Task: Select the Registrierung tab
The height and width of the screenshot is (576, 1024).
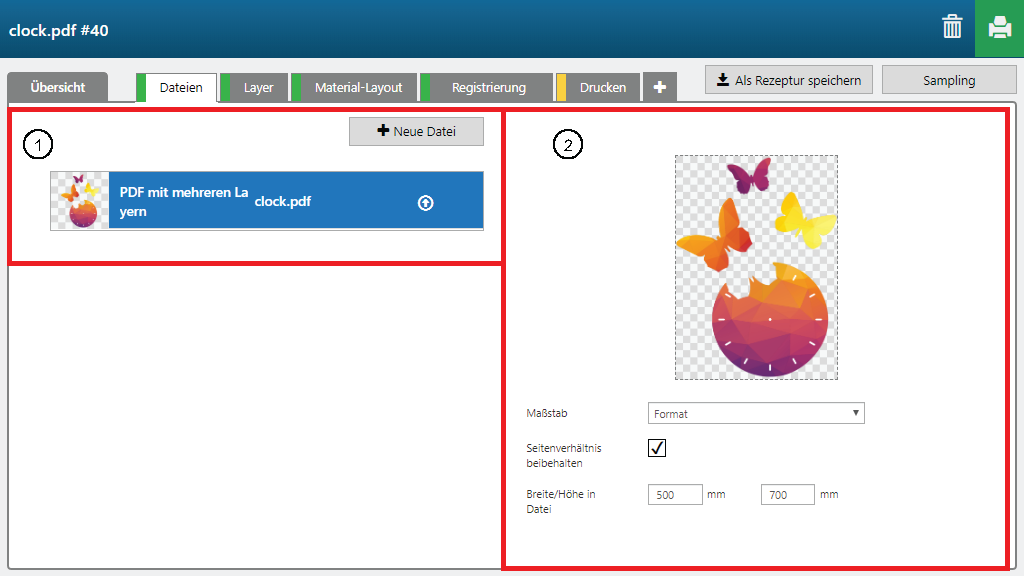Action: click(x=488, y=87)
